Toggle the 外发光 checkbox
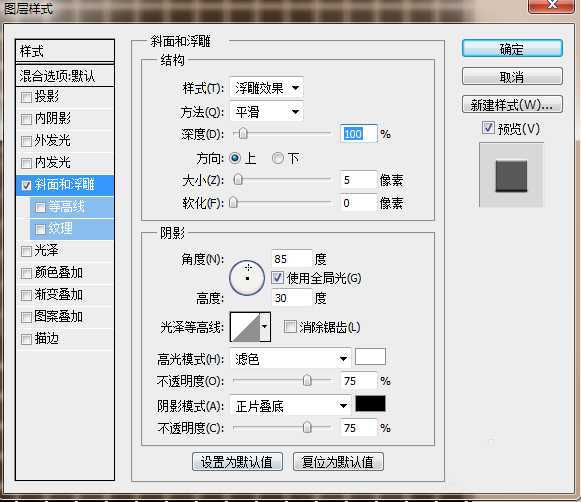The height and width of the screenshot is (502, 581). click(x=26, y=142)
